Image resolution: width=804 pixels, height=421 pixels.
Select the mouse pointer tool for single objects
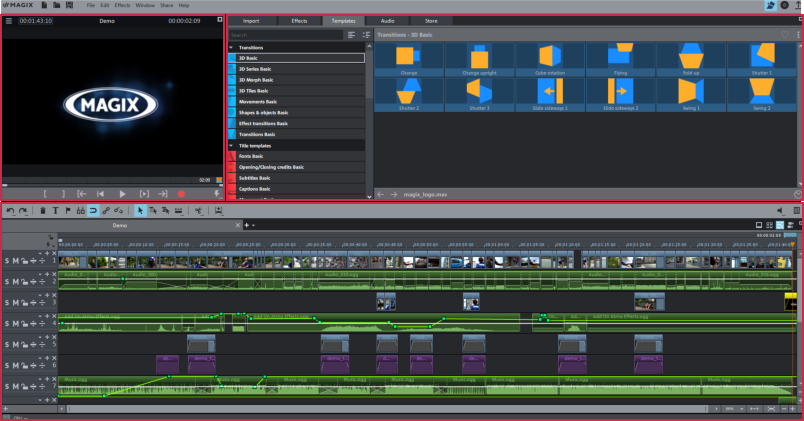pos(140,211)
